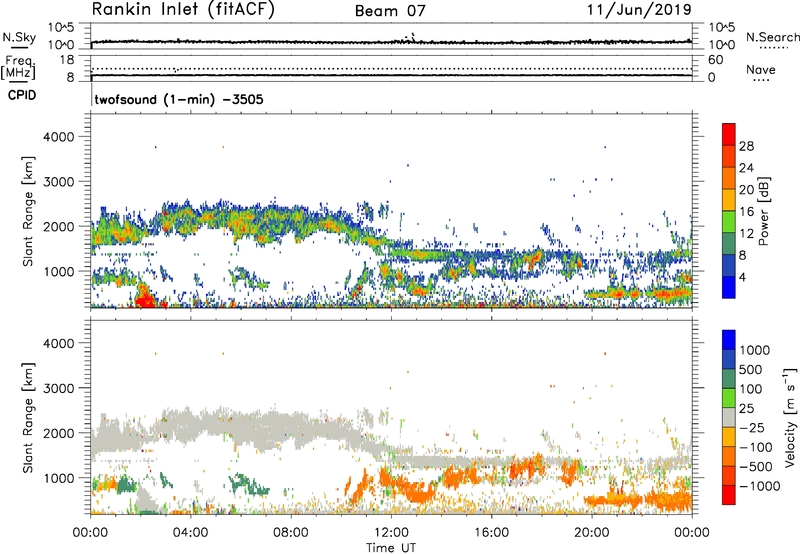
Task: Click the 'Power [dB]' colorbar label
Action: [763, 211]
